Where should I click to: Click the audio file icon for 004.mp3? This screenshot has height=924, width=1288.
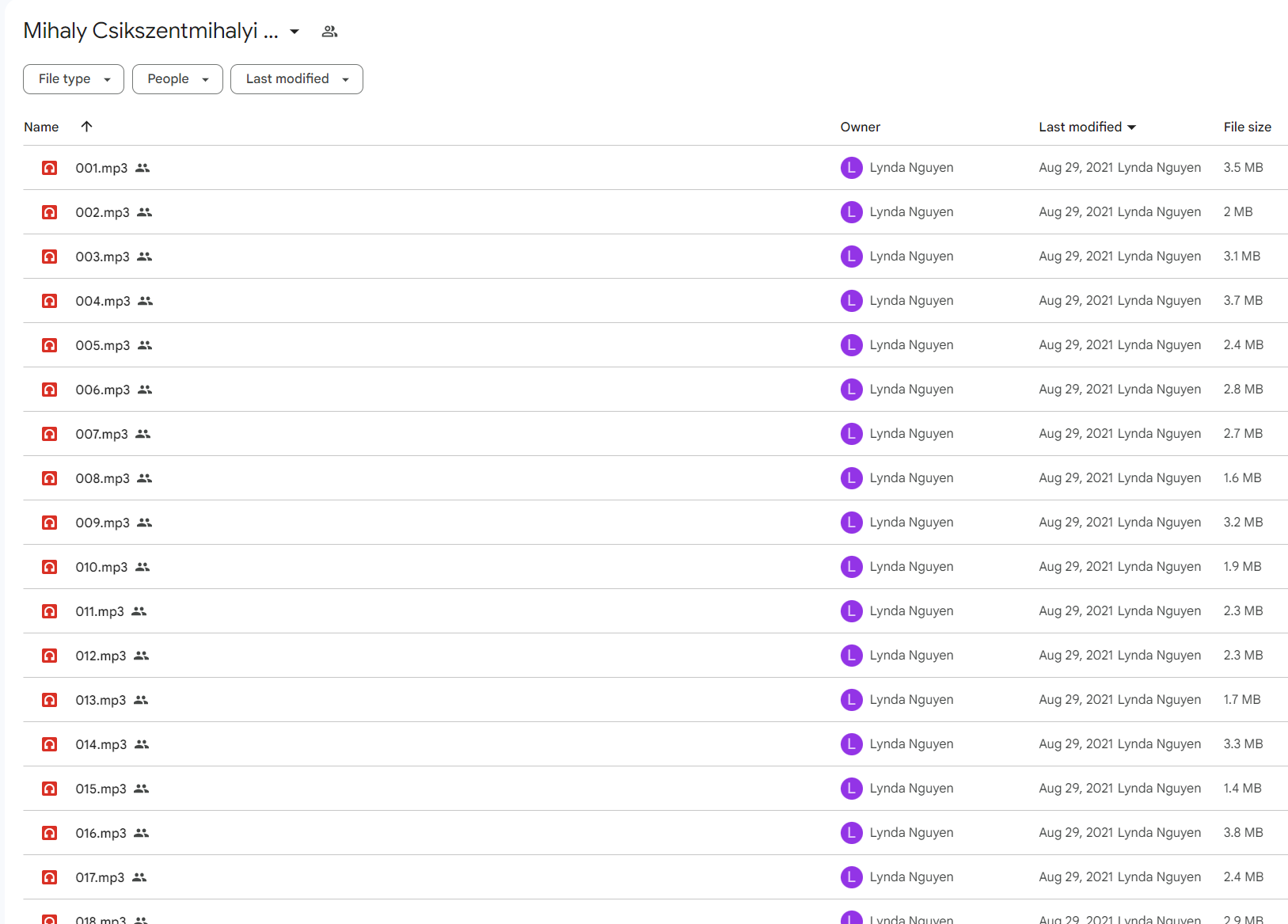(50, 301)
